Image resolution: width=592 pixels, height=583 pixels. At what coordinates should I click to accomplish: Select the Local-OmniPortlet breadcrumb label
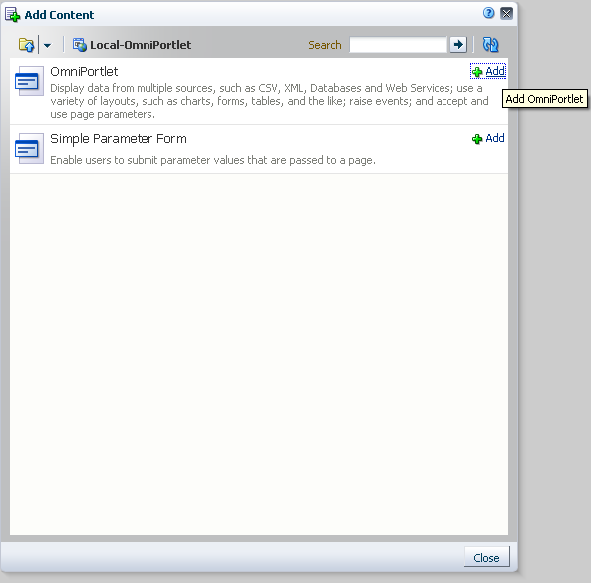(140, 45)
